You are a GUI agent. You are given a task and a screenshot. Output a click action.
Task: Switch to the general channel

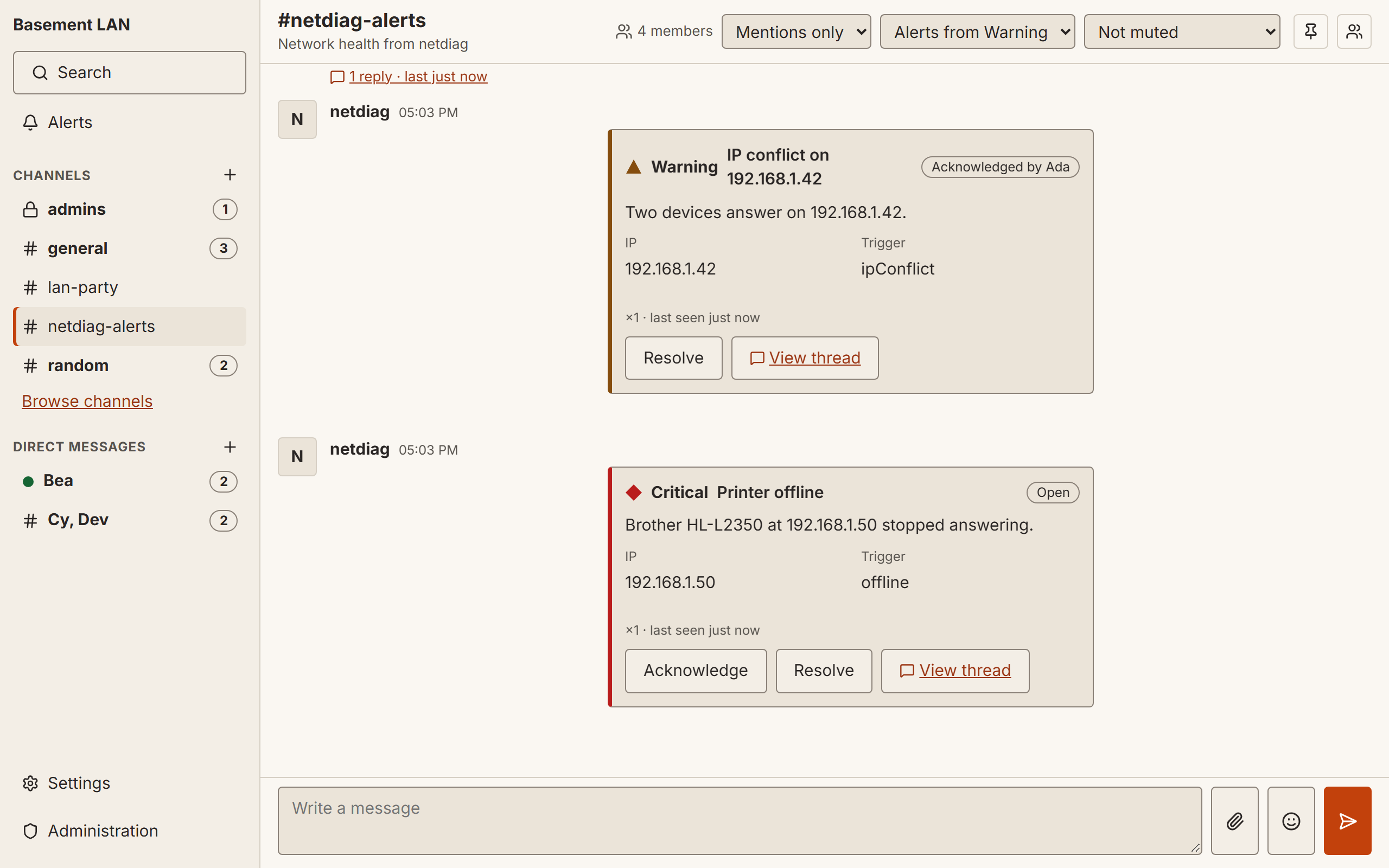pyautogui.click(x=129, y=248)
